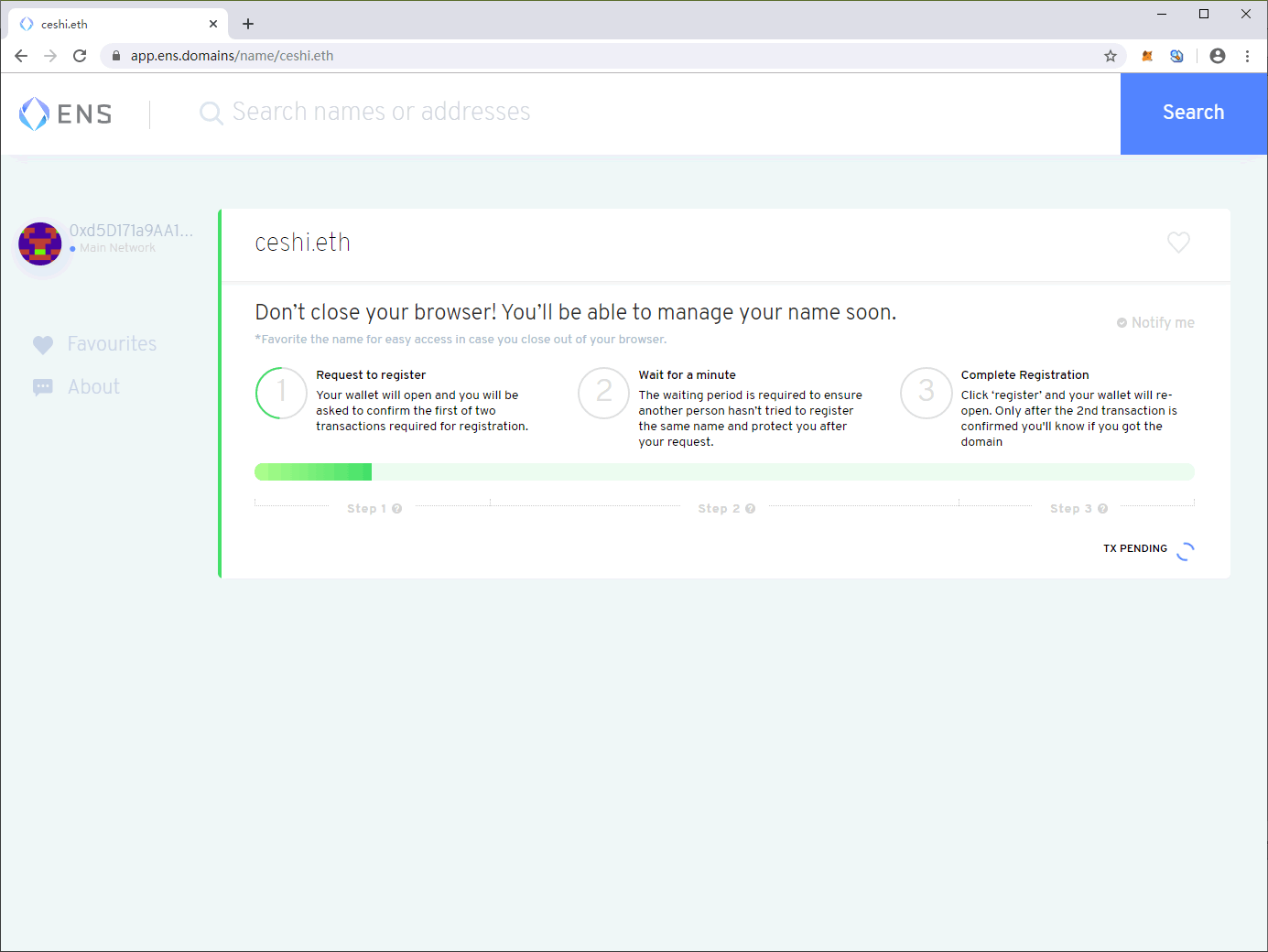This screenshot has height=952, width=1268.
Task: Close the Chrome browser window
Action: [x=1246, y=14]
